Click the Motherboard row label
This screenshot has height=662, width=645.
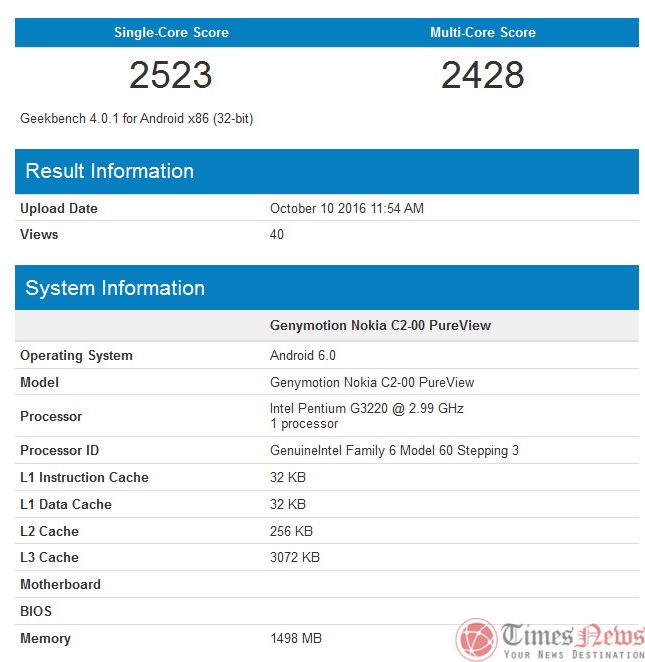tap(60, 584)
